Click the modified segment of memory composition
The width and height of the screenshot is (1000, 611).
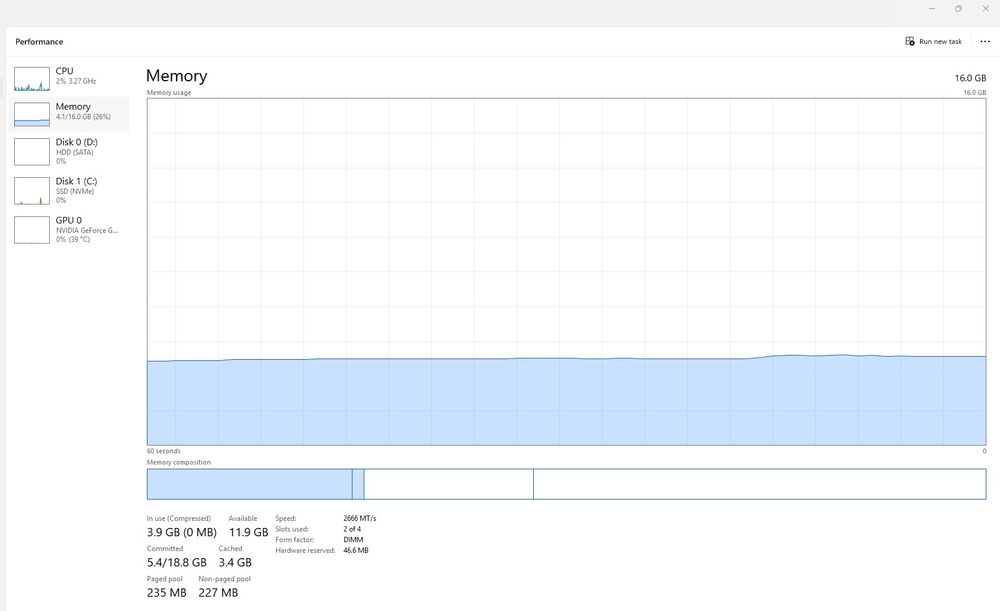(358, 484)
